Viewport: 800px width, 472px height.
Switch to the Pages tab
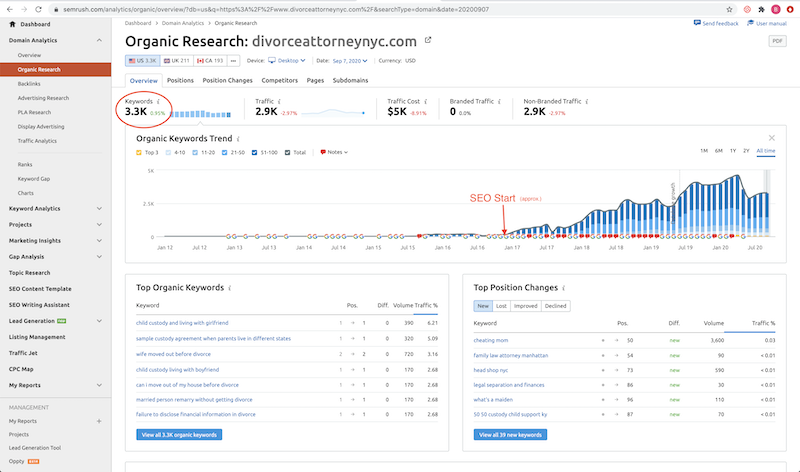[x=315, y=81]
